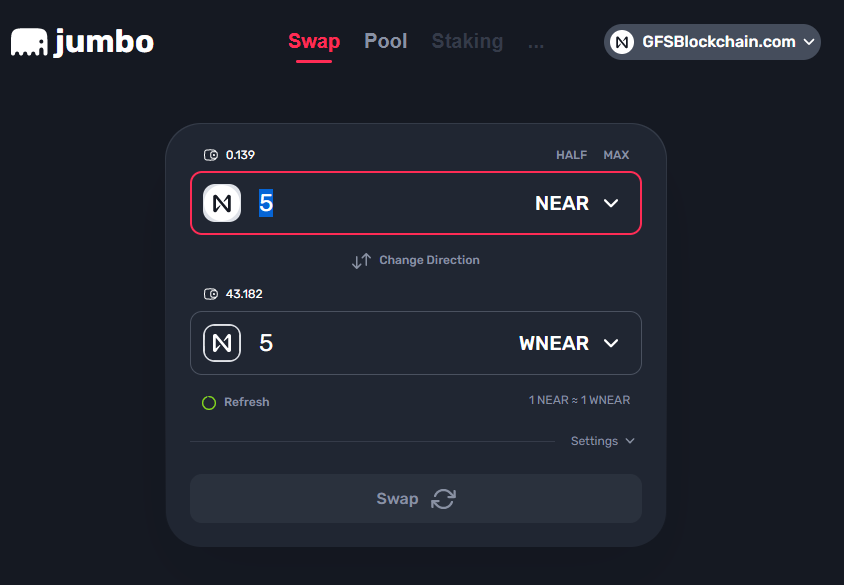Click the wallet balance icon beside 43.182

point(210,294)
